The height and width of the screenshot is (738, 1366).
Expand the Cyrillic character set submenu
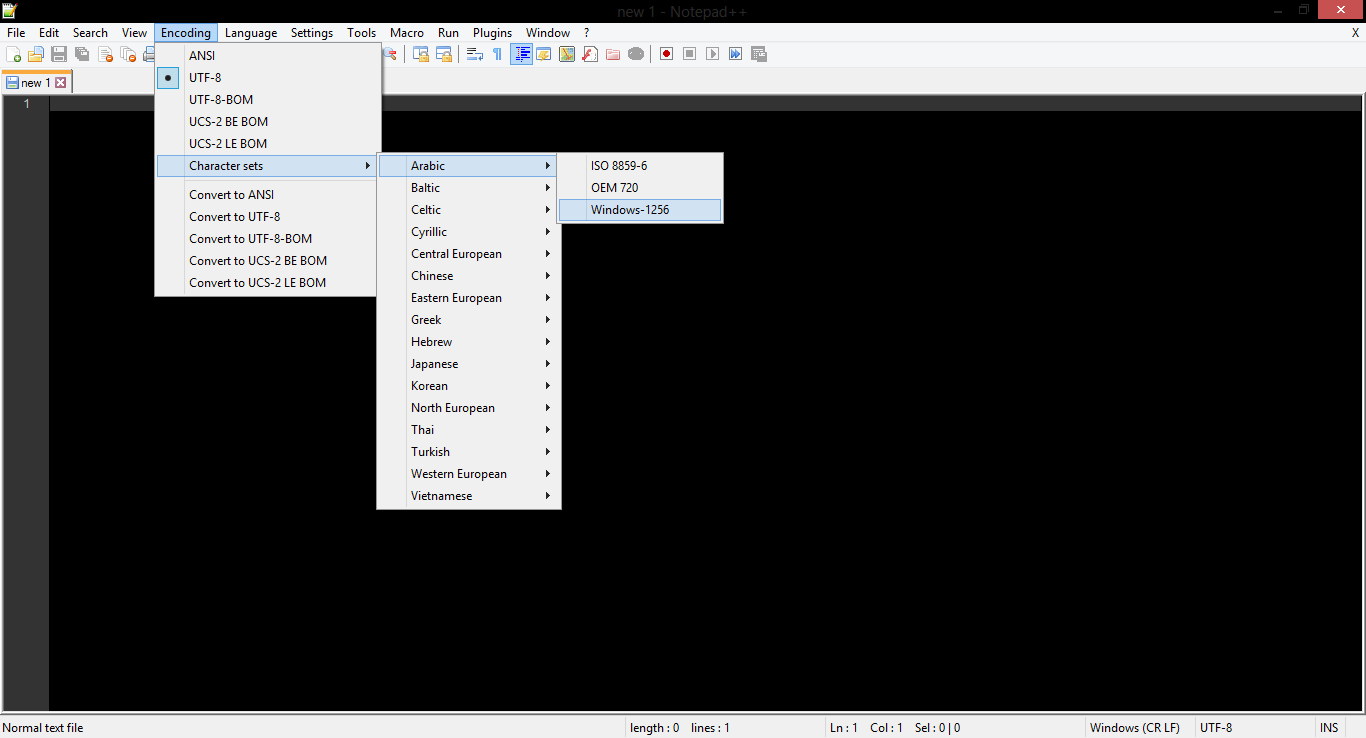[x=468, y=232]
